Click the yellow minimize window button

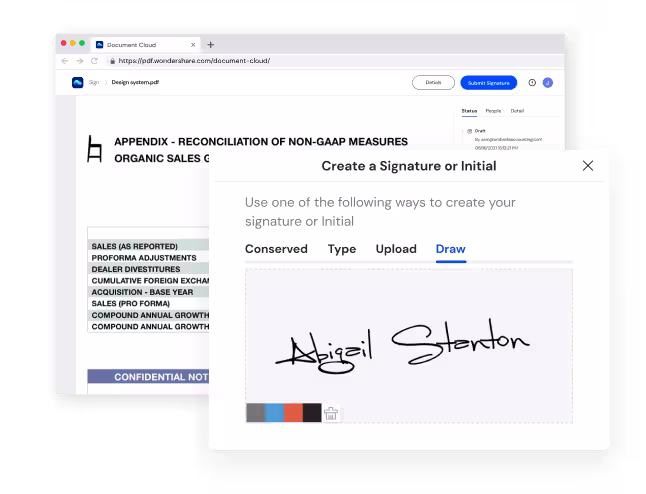(x=73, y=43)
